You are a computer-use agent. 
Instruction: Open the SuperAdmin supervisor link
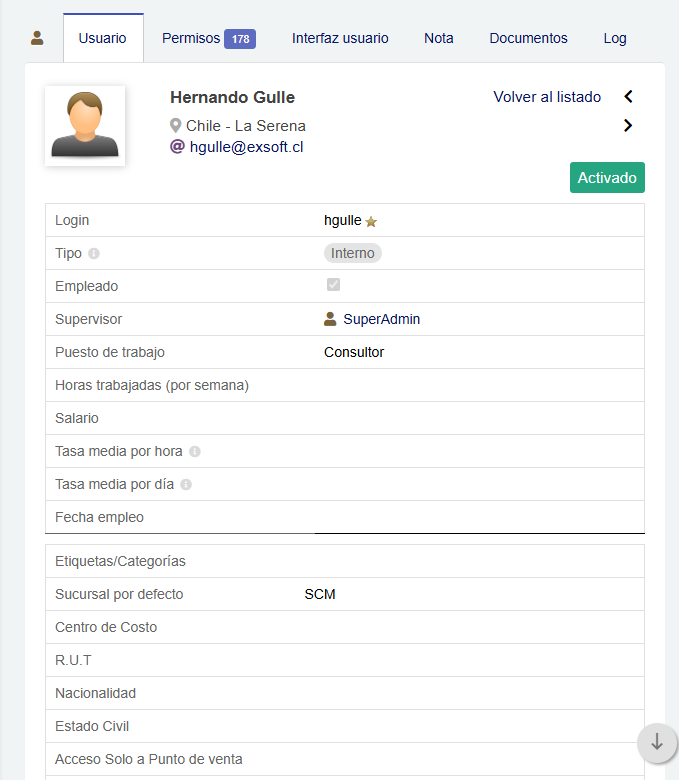(x=381, y=319)
